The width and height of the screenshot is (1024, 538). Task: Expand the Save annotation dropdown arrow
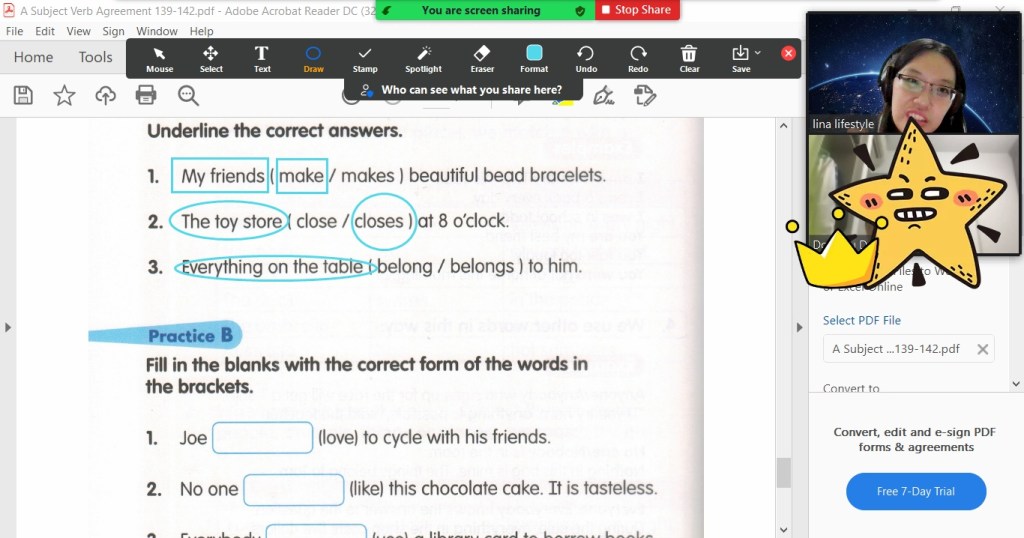pos(758,52)
